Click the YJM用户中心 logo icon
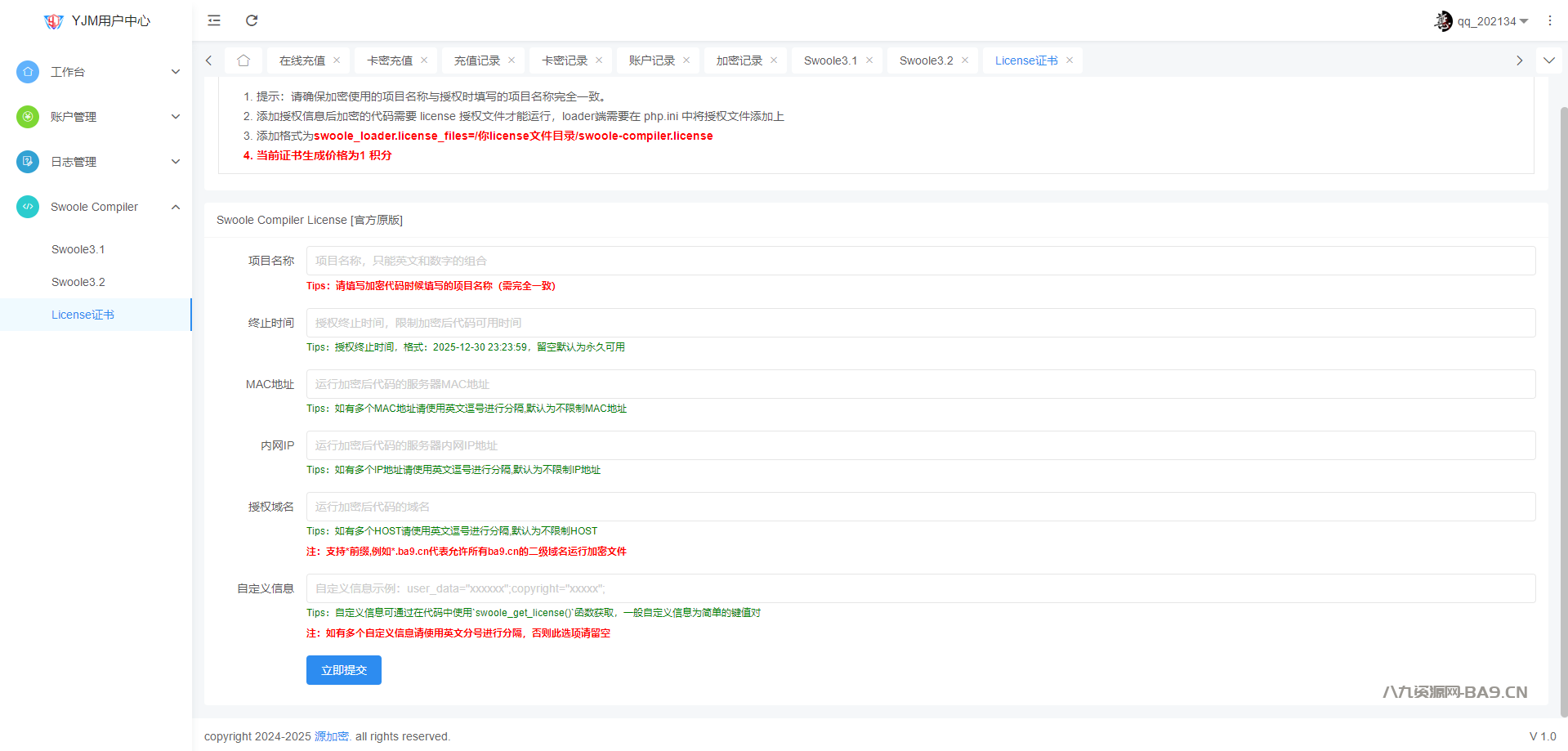Viewport: 1568px width, 751px height. point(54,21)
